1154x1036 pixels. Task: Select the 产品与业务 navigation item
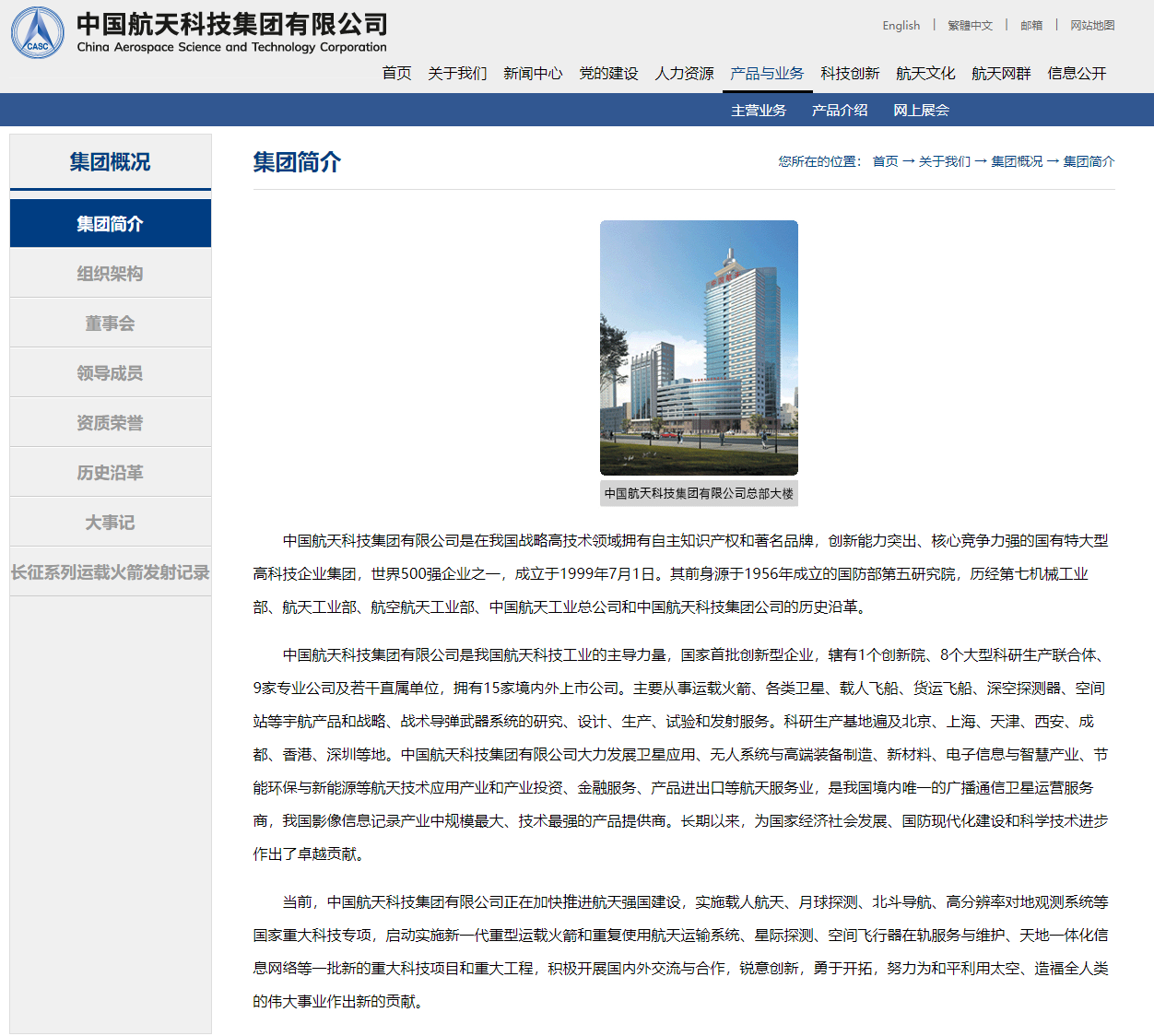(x=765, y=74)
